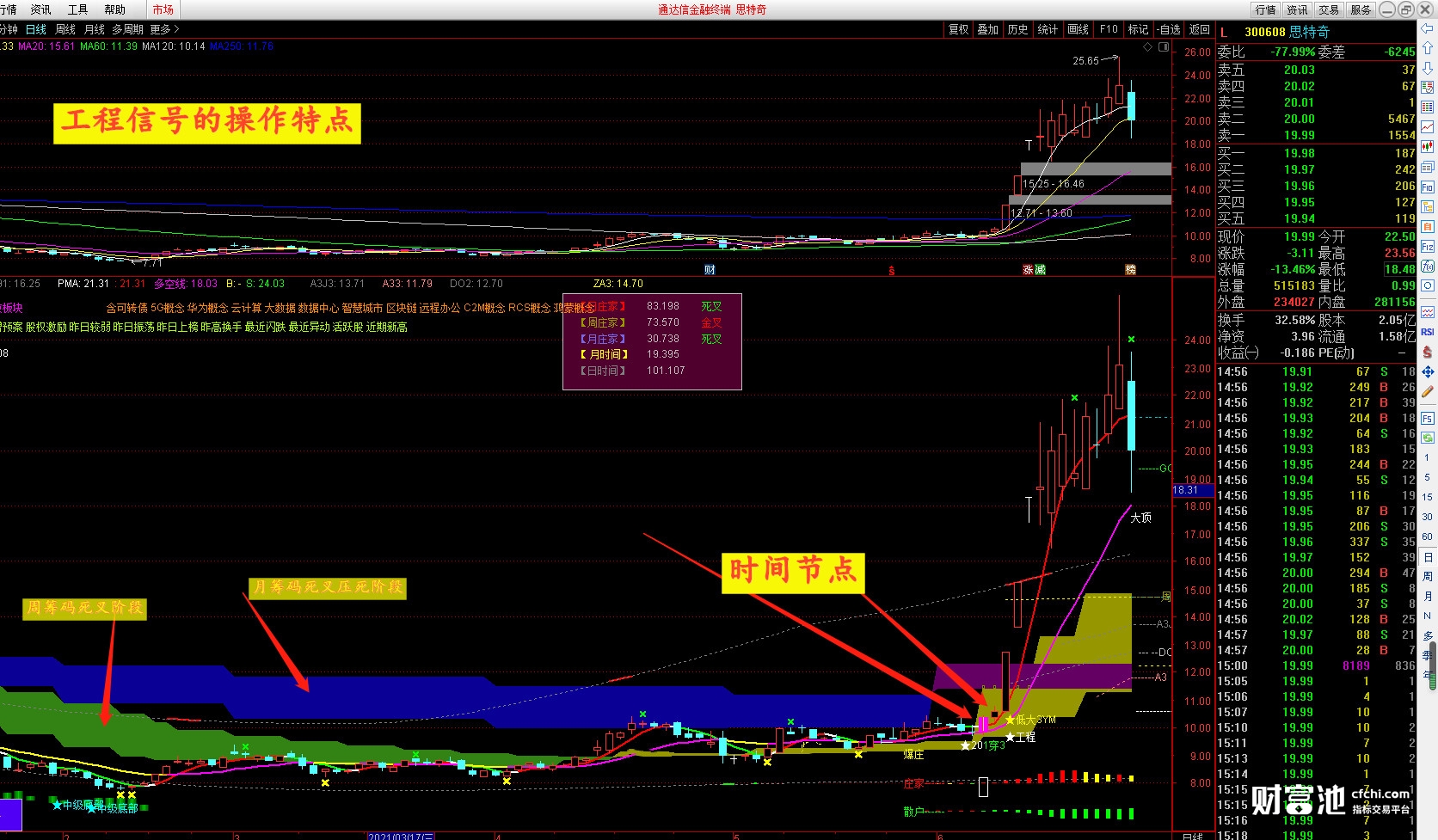
Task: Switch to 1-minute period in sidebar
Action: (1428, 458)
